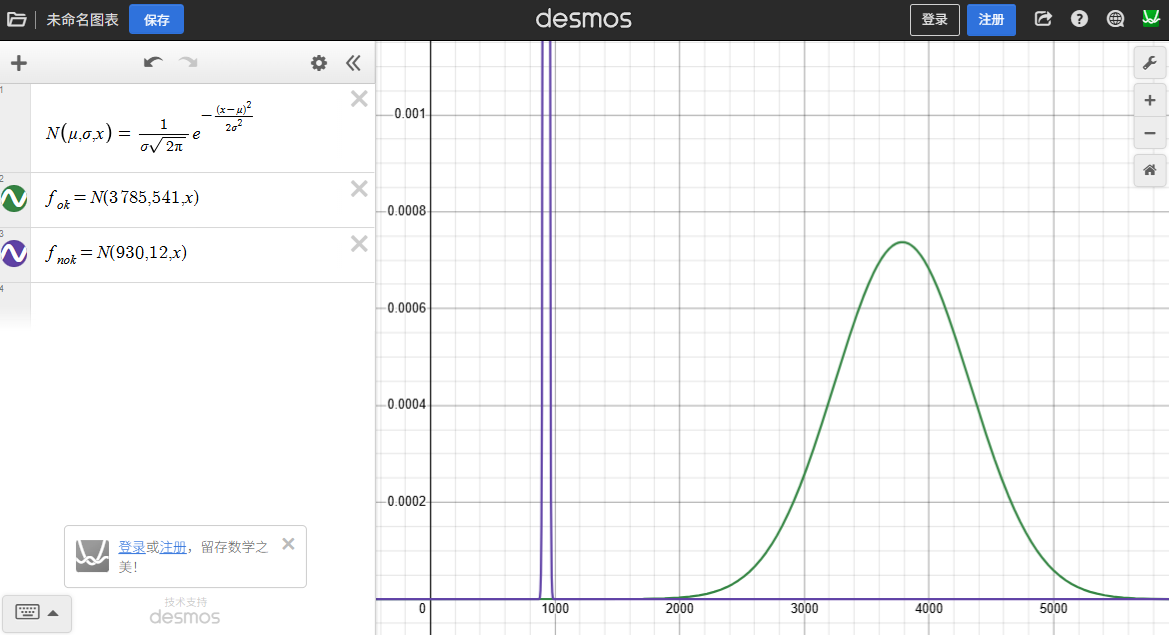The image size is (1169, 635).
Task: Show the on-screen keyboard panel
Action: pyautogui.click(x=36, y=612)
